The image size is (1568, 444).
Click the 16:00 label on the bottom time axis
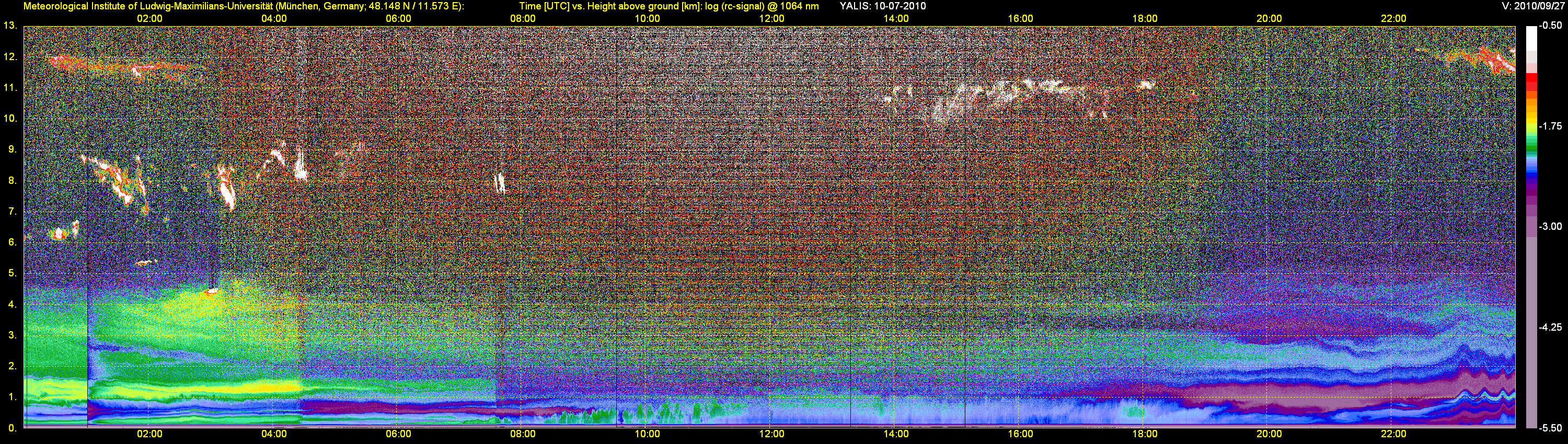coord(1020,434)
